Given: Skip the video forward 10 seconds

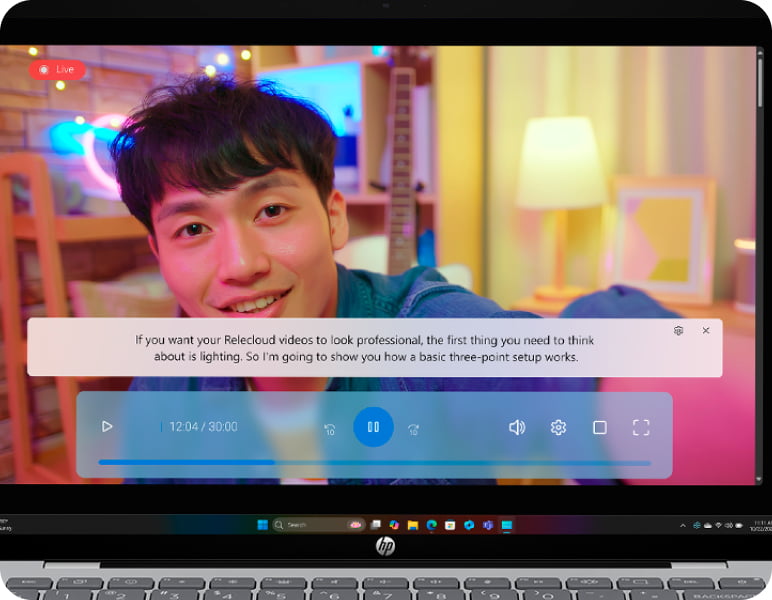Looking at the screenshot, I should click(x=414, y=429).
